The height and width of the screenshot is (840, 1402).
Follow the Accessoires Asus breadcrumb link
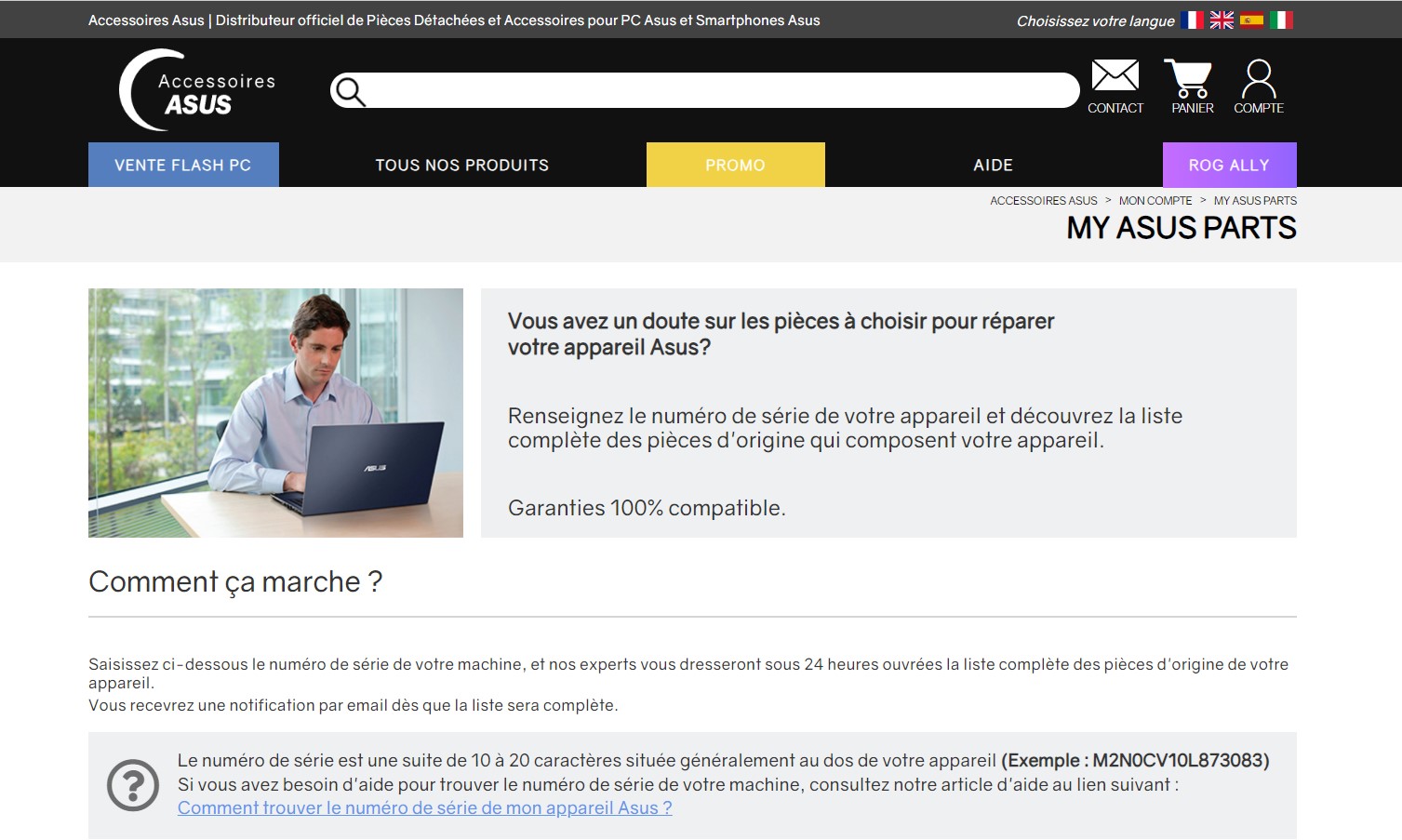[x=1044, y=201]
